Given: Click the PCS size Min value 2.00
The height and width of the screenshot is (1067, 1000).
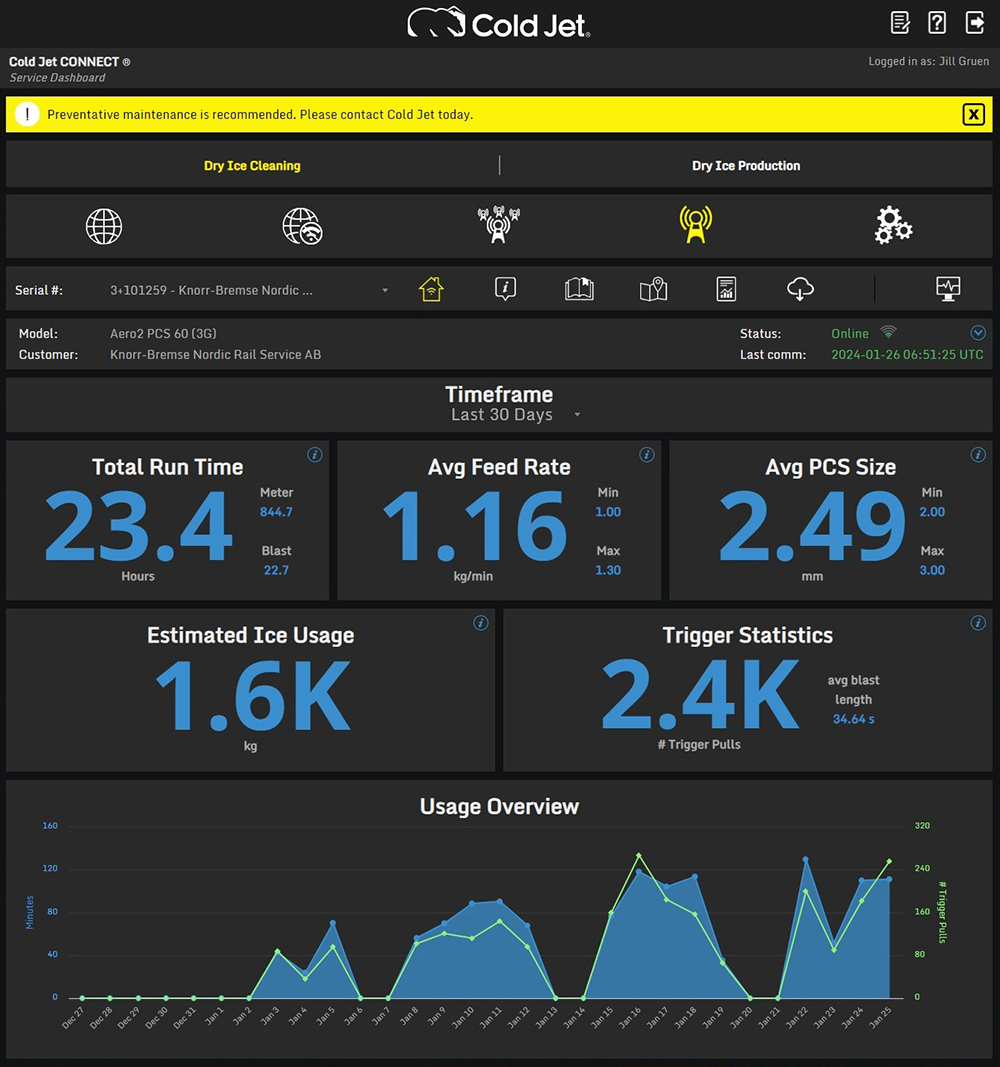Looking at the screenshot, I should point(932,512).
